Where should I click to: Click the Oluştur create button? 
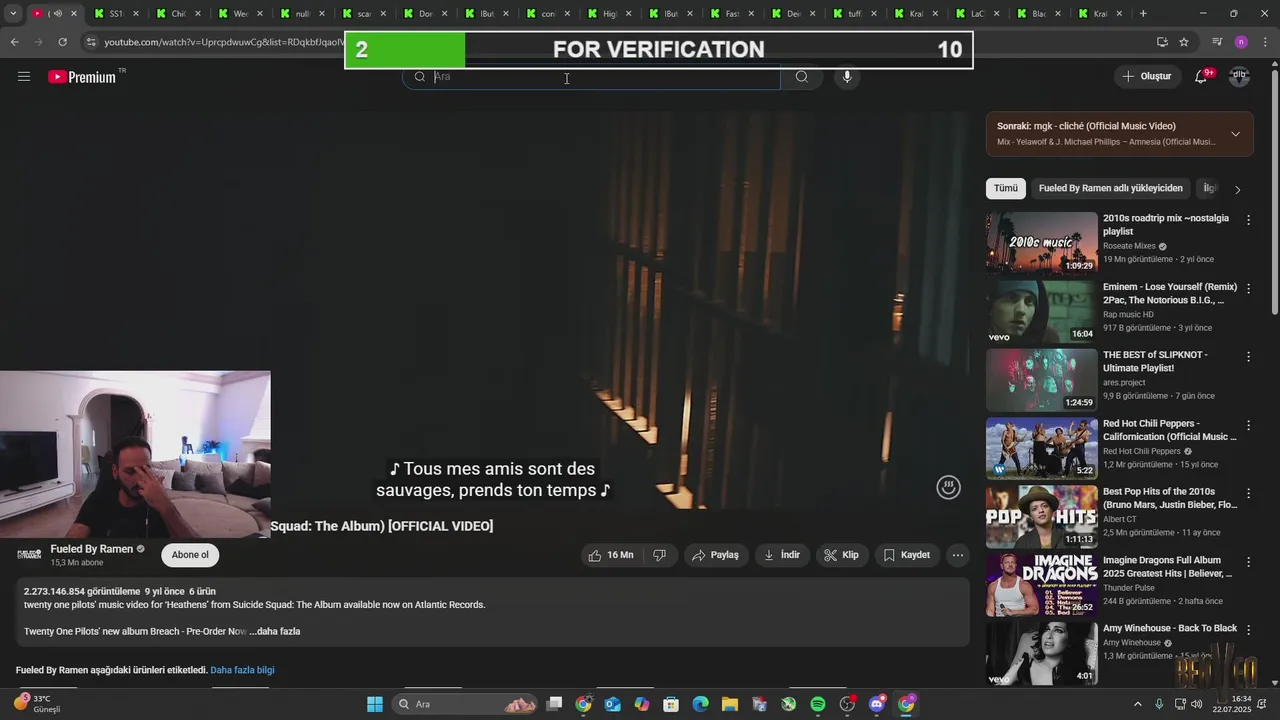[x=1146, y=77]
